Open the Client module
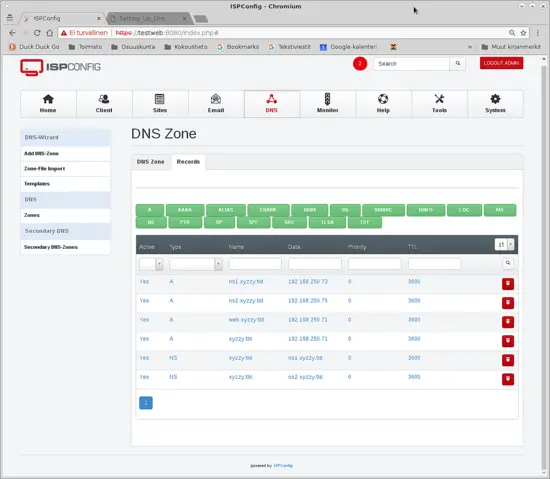 click(x=104, y=103)
